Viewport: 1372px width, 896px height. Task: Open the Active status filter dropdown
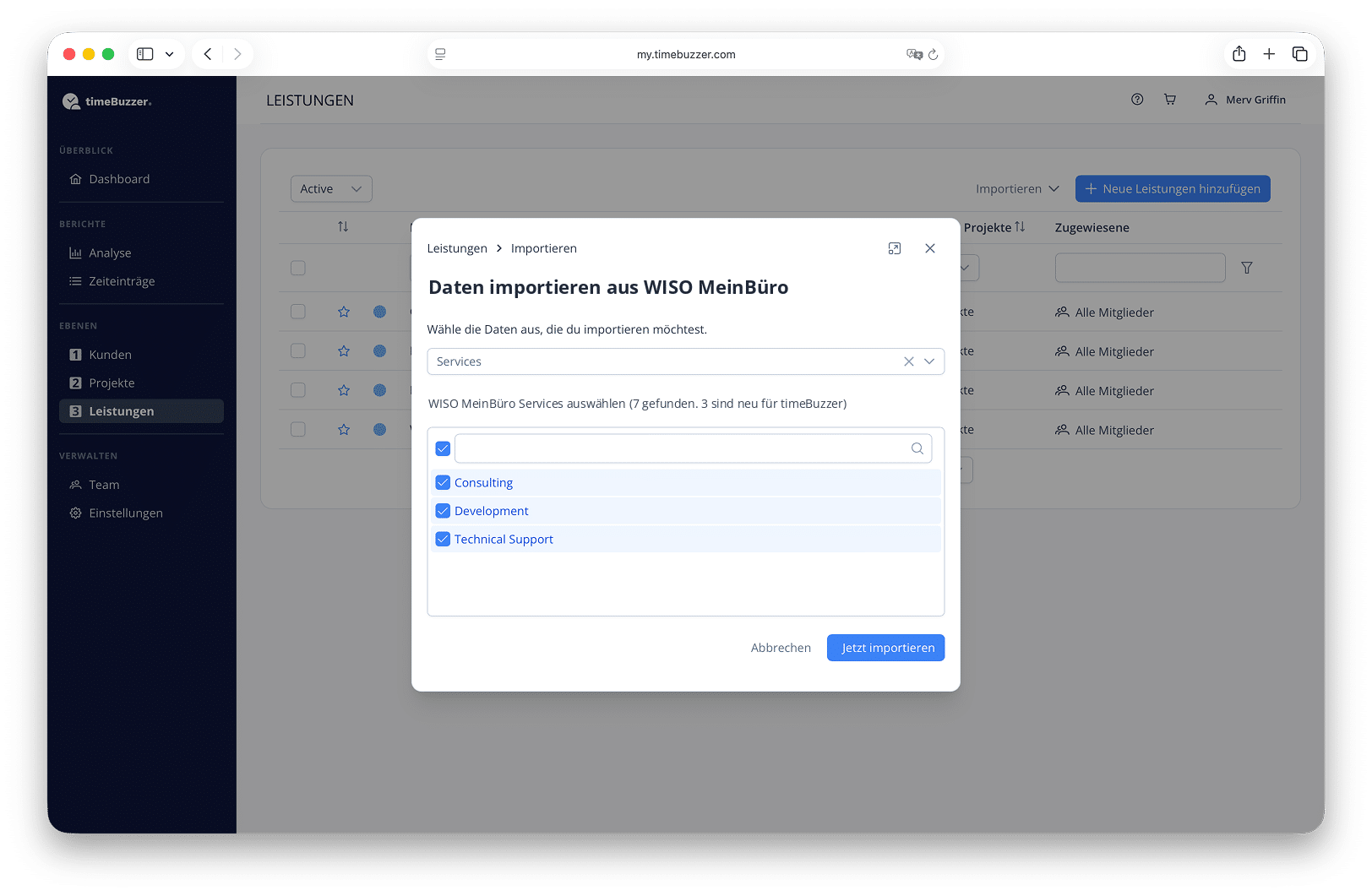click(331, 189)
